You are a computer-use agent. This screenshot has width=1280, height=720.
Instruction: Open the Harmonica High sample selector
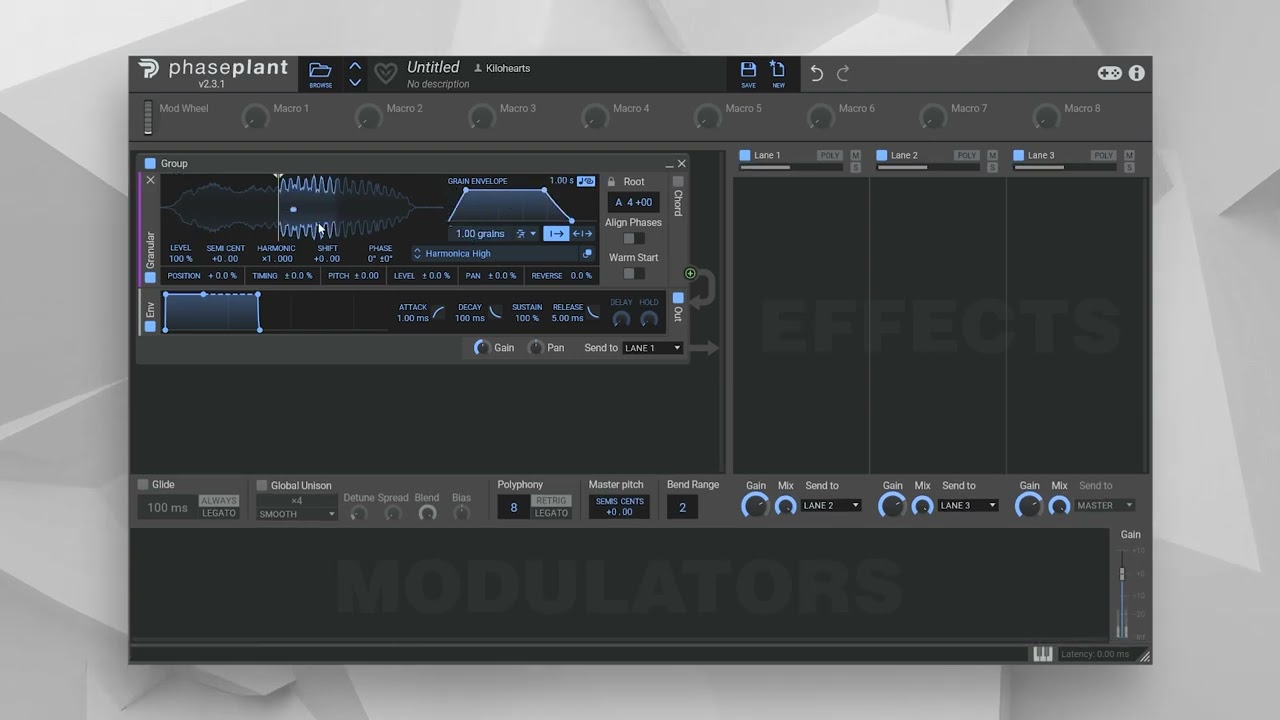pos(496,254)
